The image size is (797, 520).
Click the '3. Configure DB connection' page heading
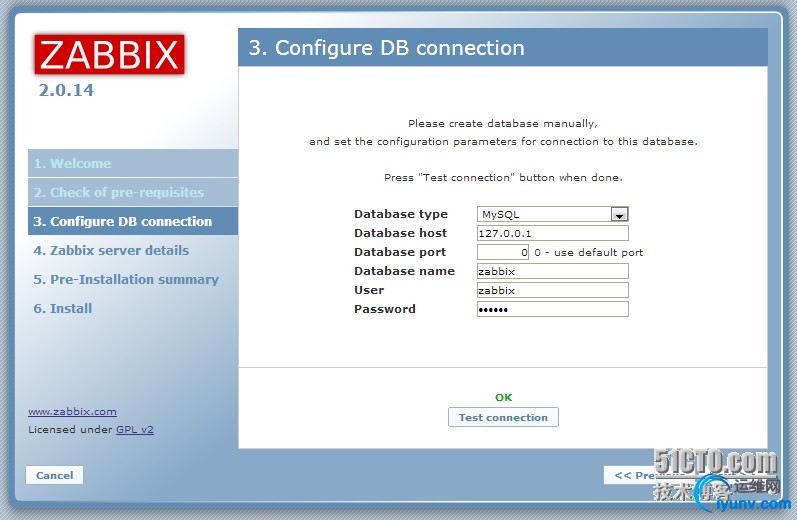pos(387,48)
